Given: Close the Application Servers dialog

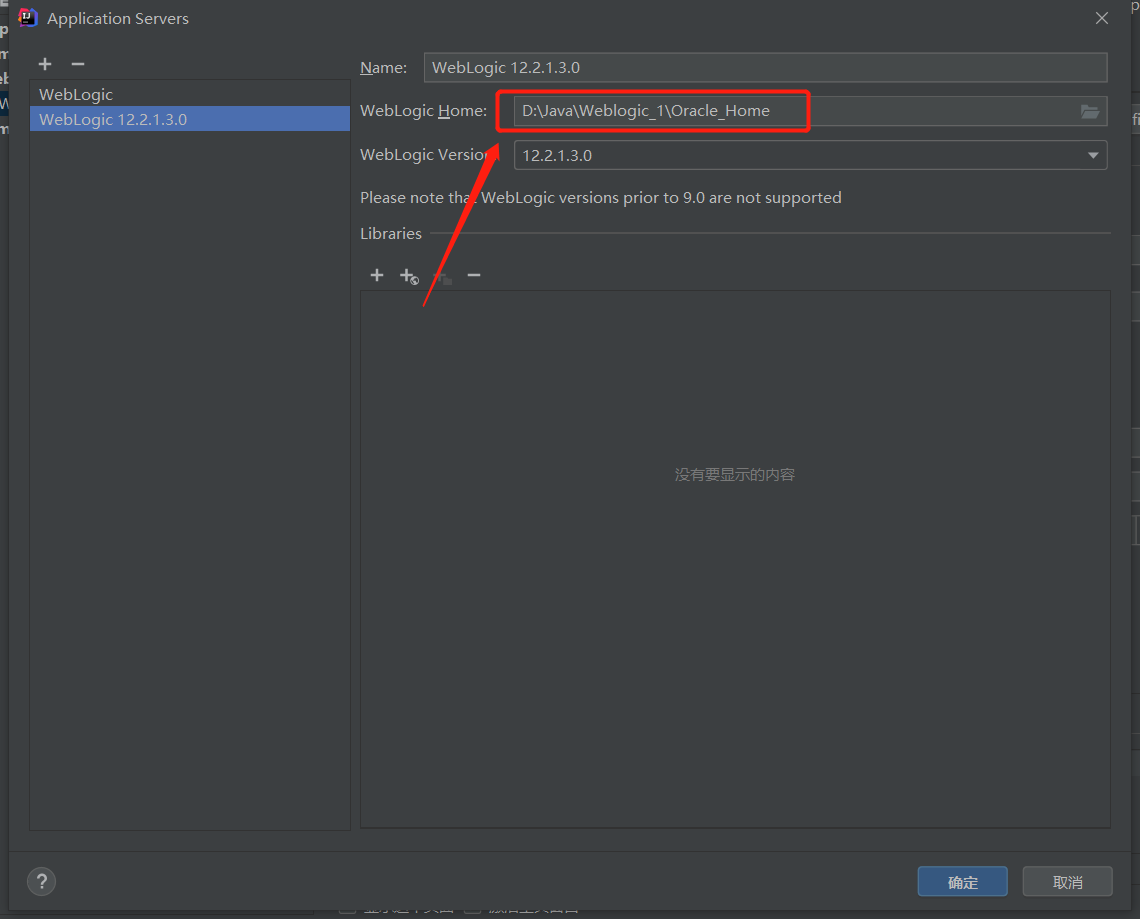Looking at the screenshot, I should (x=1101, y=18).
